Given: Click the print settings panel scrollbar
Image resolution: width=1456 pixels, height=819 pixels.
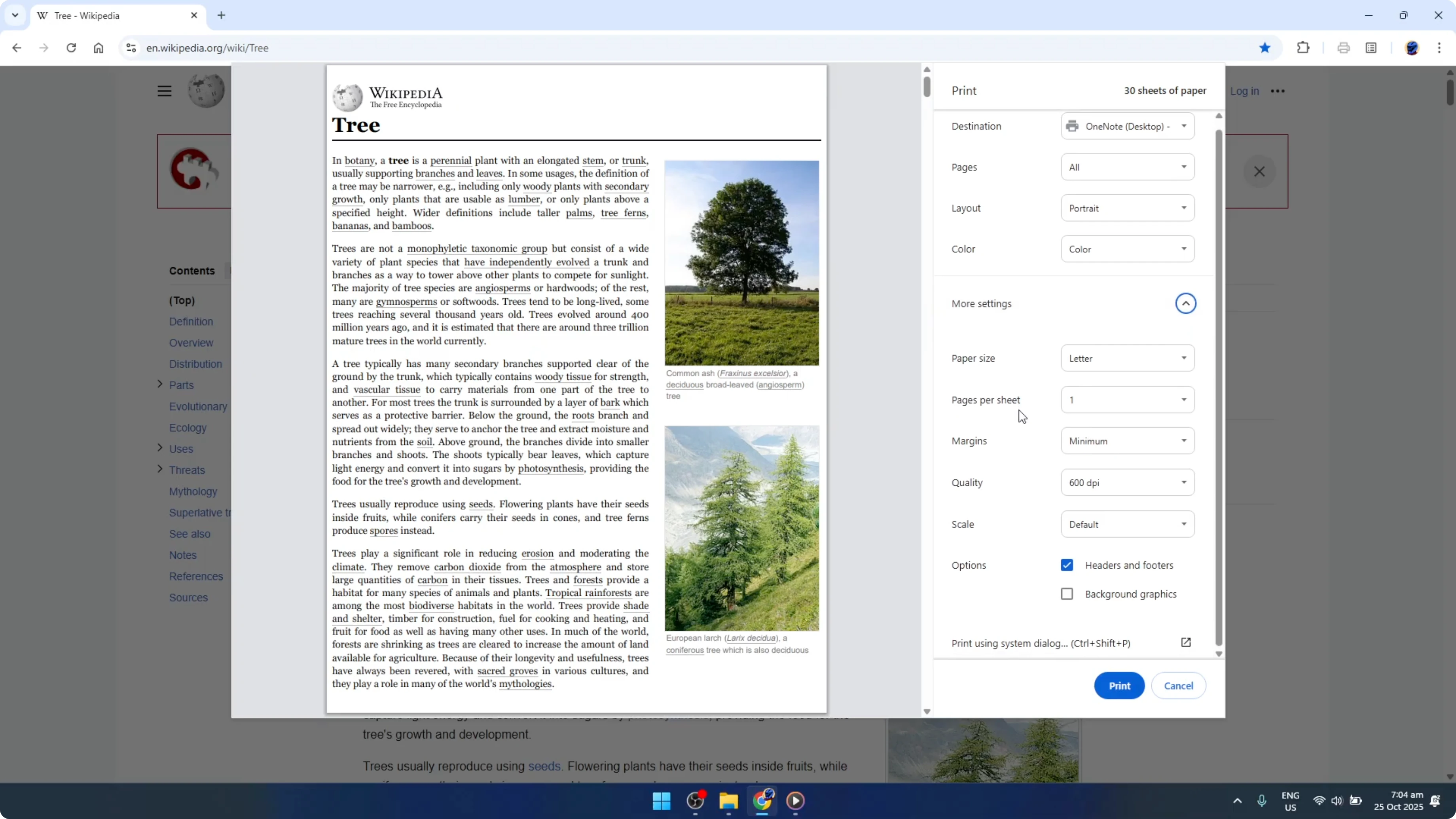Looking at the screenshot, I should click(1219, 387).
